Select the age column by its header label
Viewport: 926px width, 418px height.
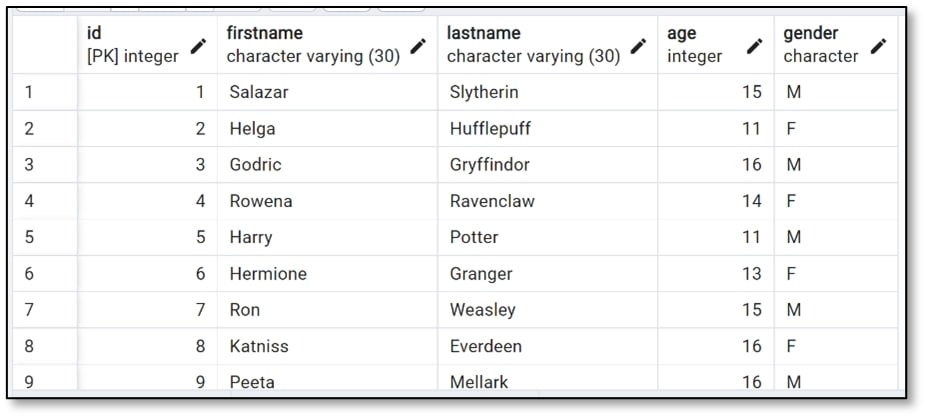tap(682, 34)
